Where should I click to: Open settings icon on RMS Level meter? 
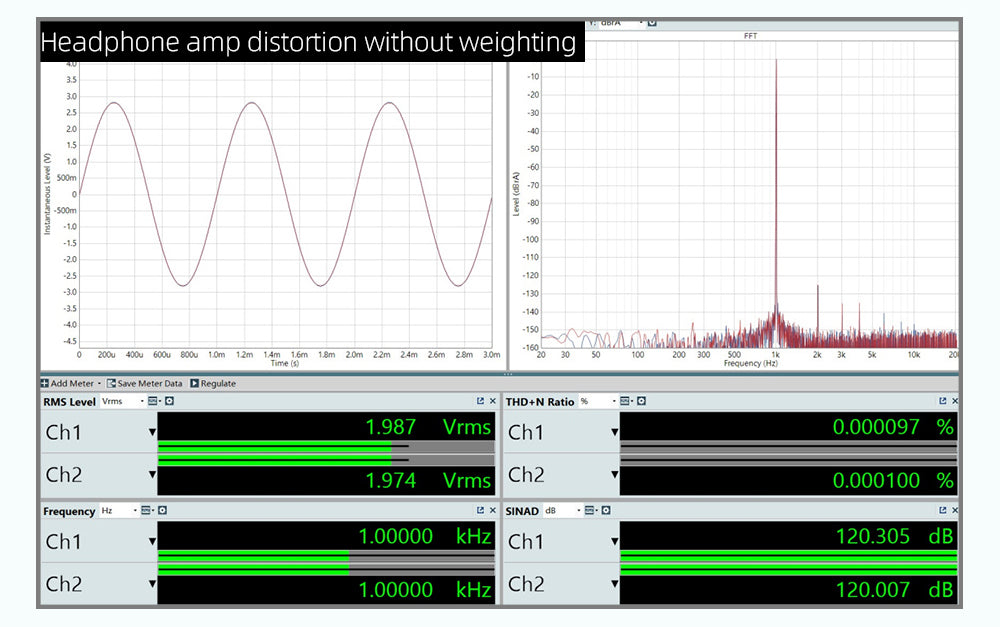[169, 401]
